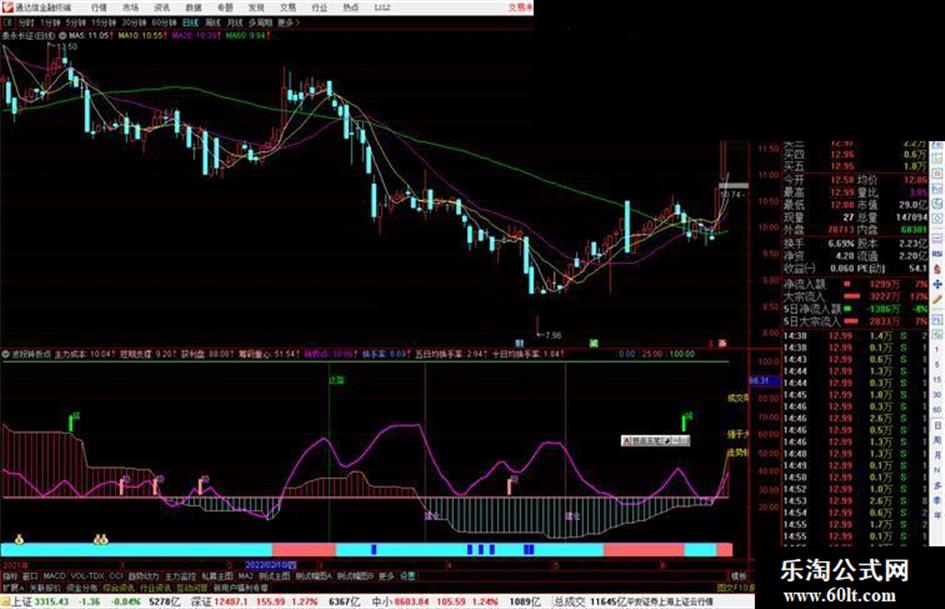Switch to the 15分钟 period tab
The image size is (945, 609).
(x=104, y=23)
